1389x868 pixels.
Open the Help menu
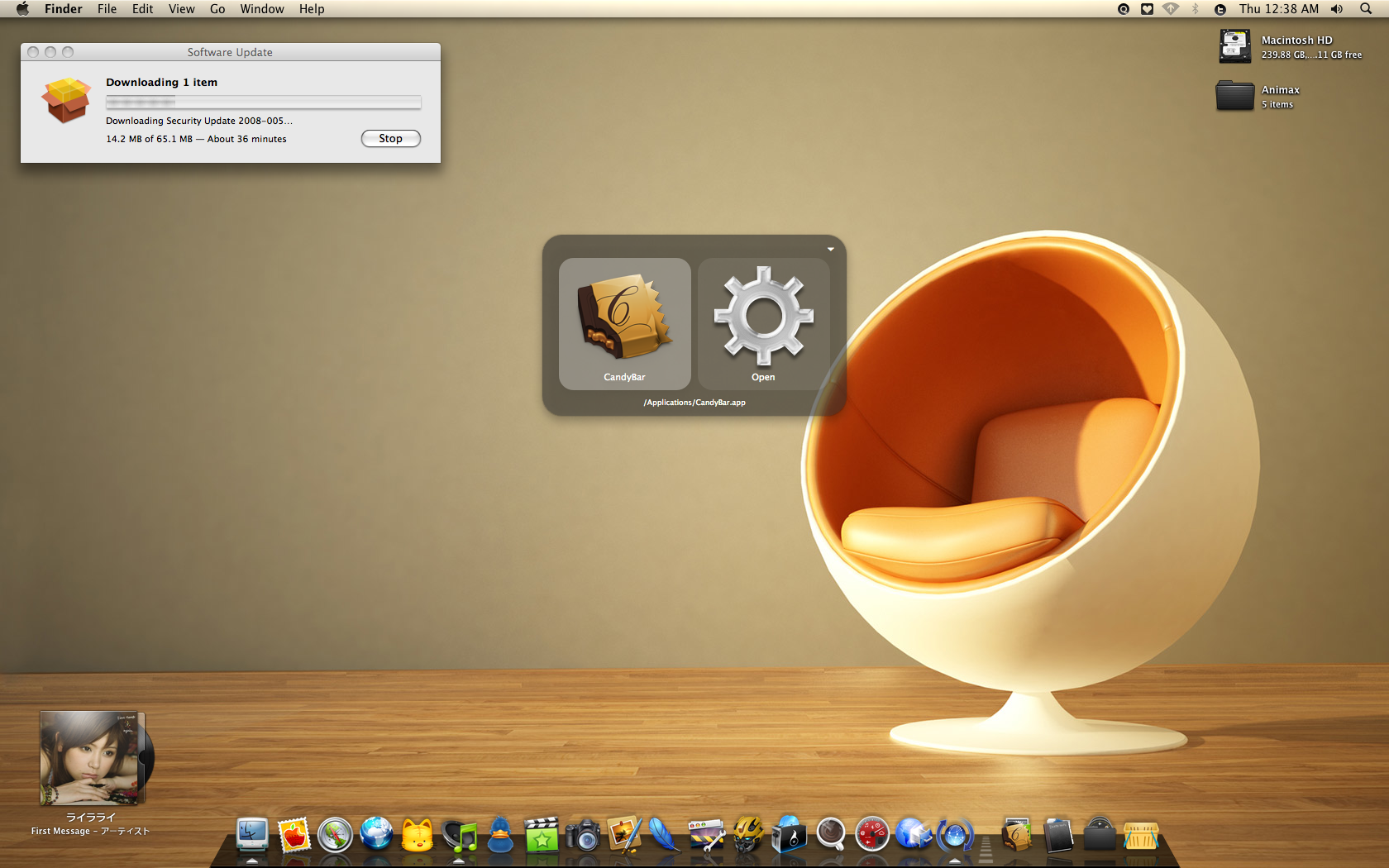312,9
